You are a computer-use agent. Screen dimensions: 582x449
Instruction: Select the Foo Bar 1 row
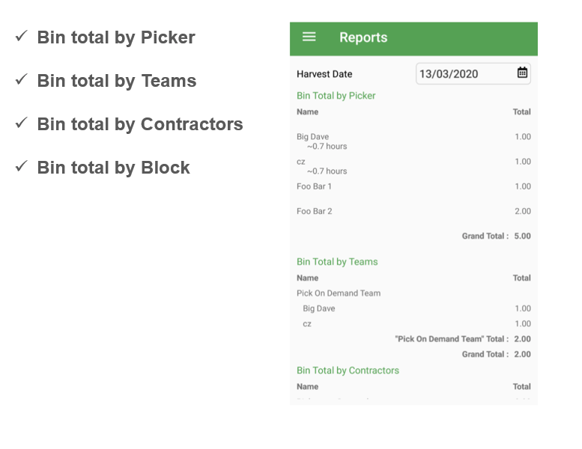[x=413, y=186]
